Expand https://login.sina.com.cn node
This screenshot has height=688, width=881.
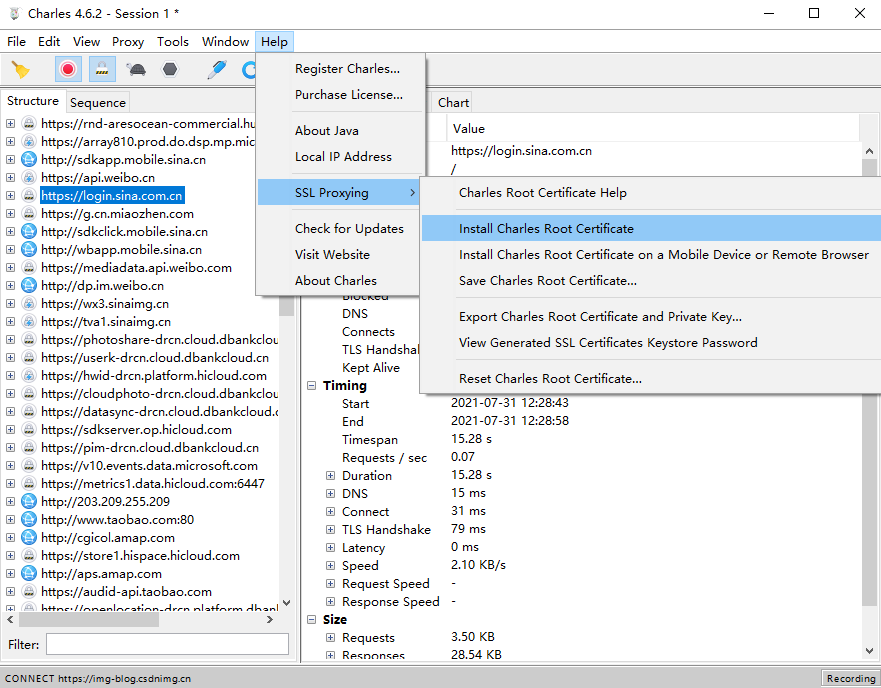click(x=11, y=196)
